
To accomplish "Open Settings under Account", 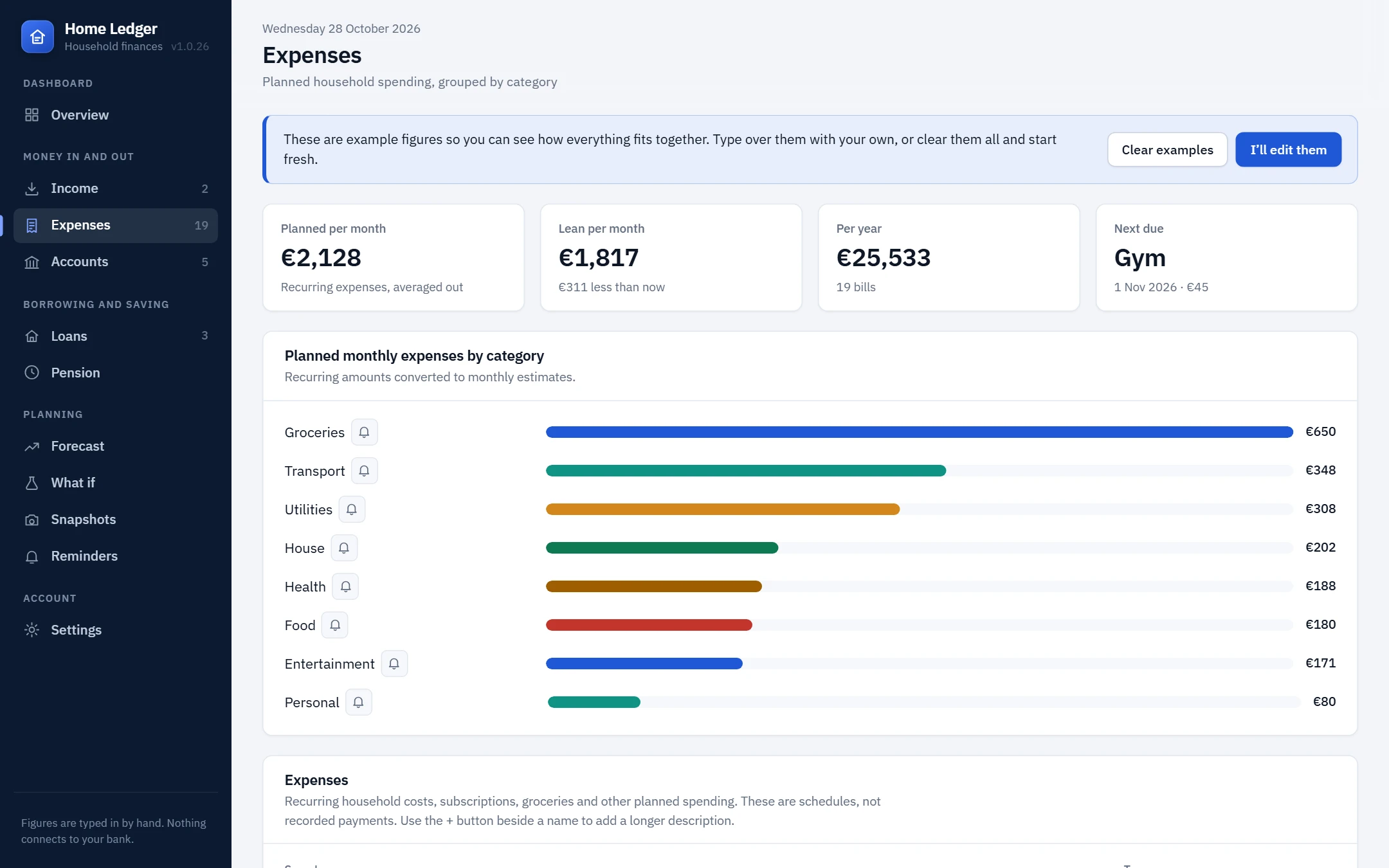I will pos(116,630).
